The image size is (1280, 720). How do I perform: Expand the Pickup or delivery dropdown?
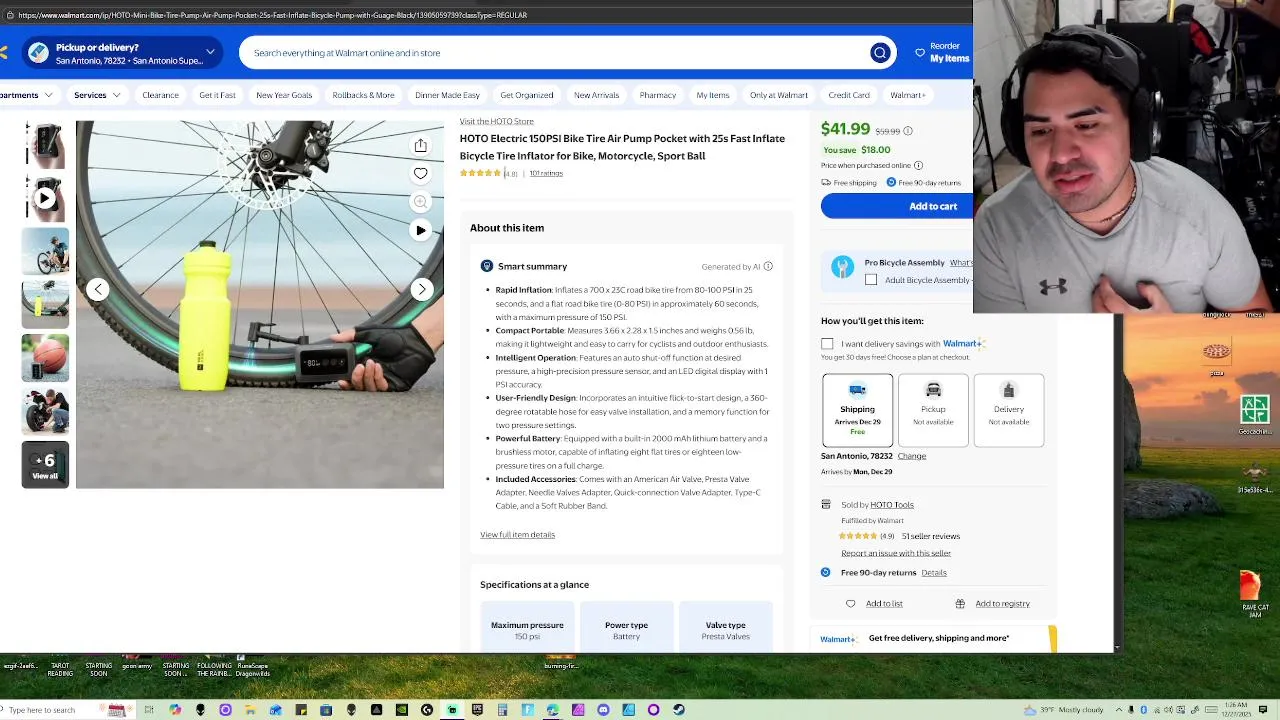coord(210,52)
